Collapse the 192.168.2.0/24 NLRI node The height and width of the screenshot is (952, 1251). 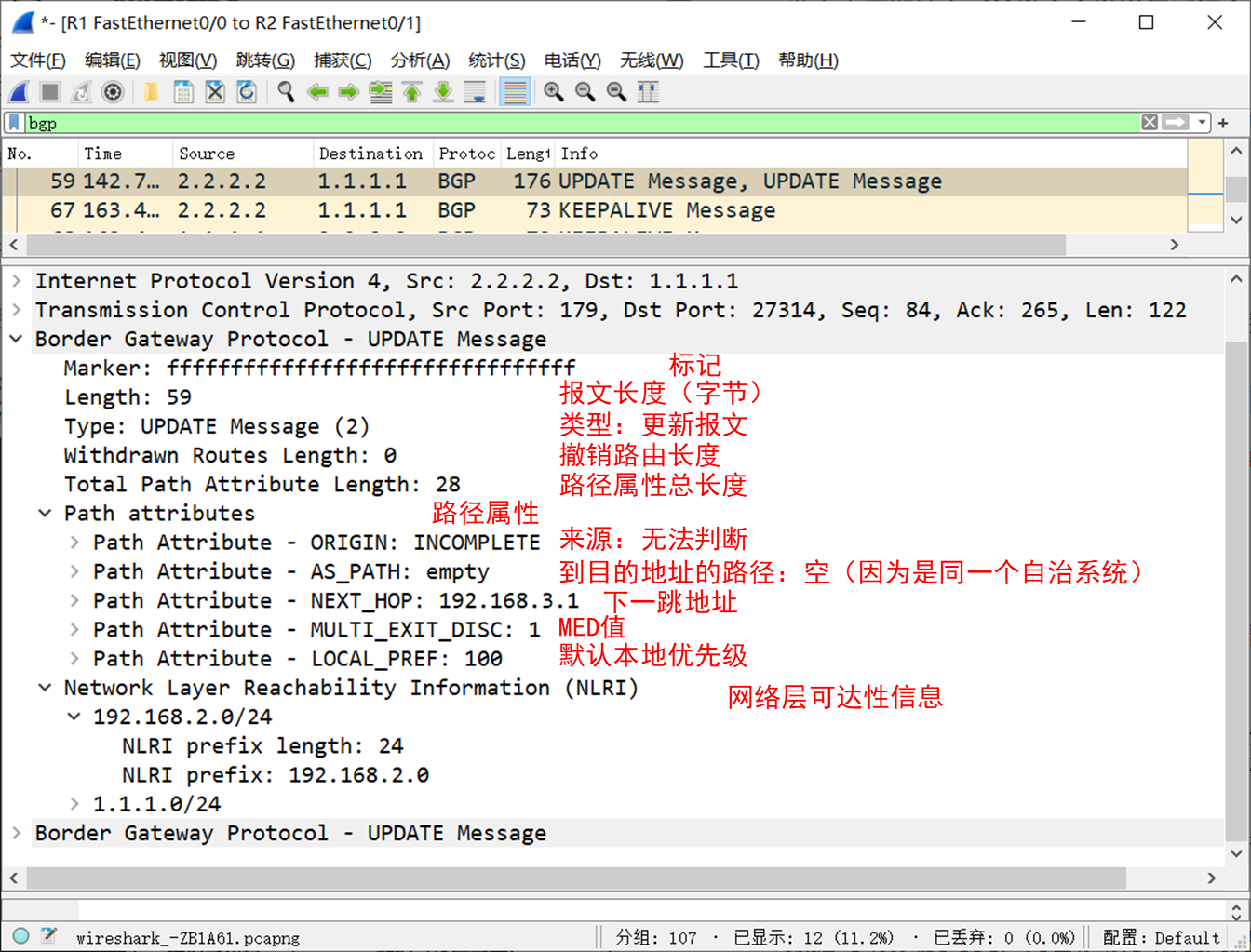tap(74, 717)
